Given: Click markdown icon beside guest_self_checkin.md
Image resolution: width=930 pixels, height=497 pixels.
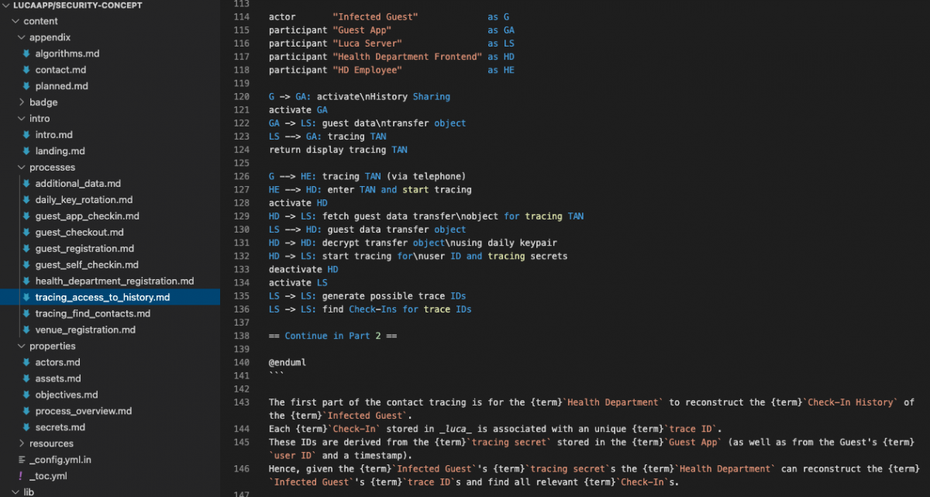Looking at the screenshot, I should click(26, 265).
